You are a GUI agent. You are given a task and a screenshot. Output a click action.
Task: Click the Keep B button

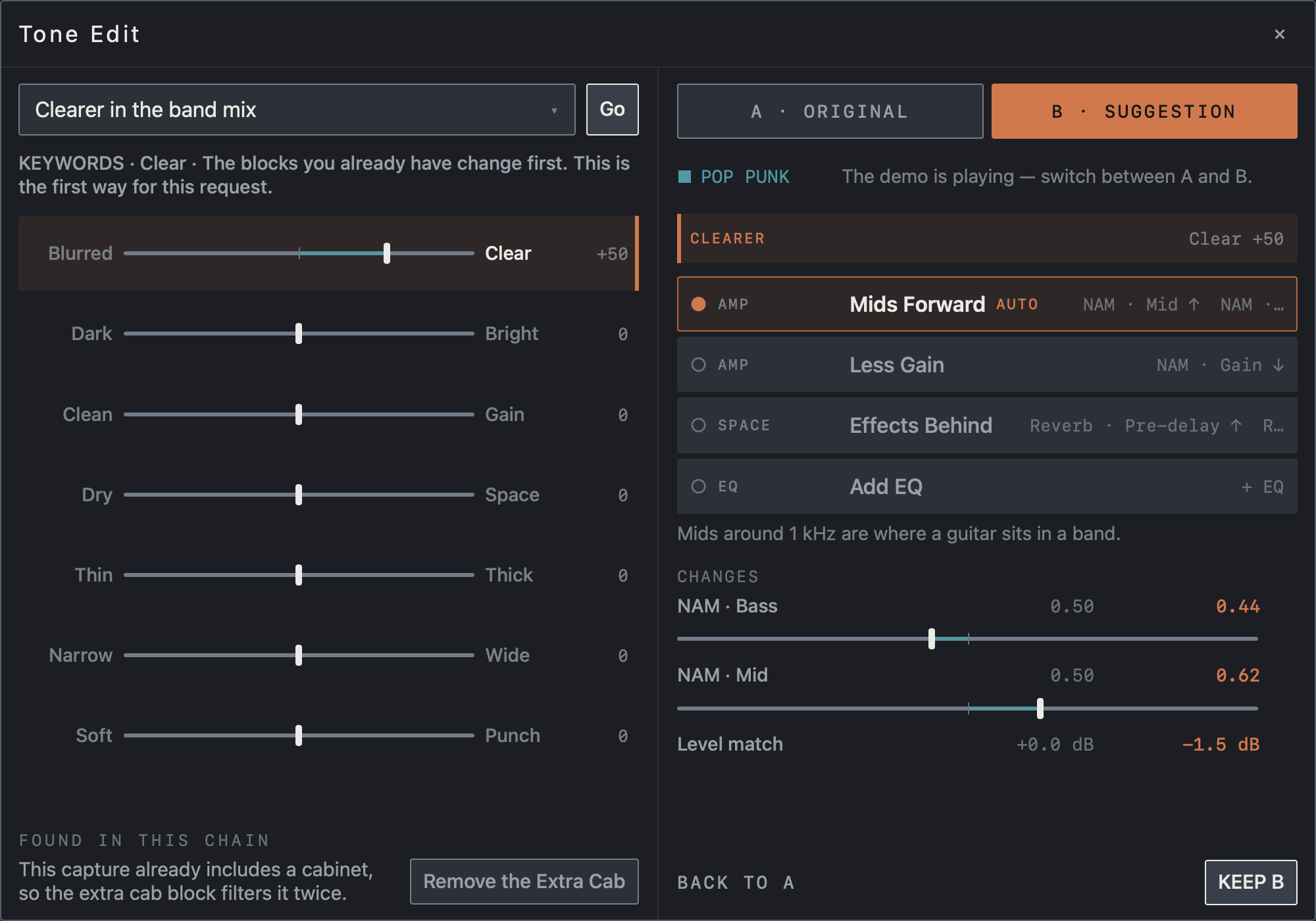pos(1251,882)
